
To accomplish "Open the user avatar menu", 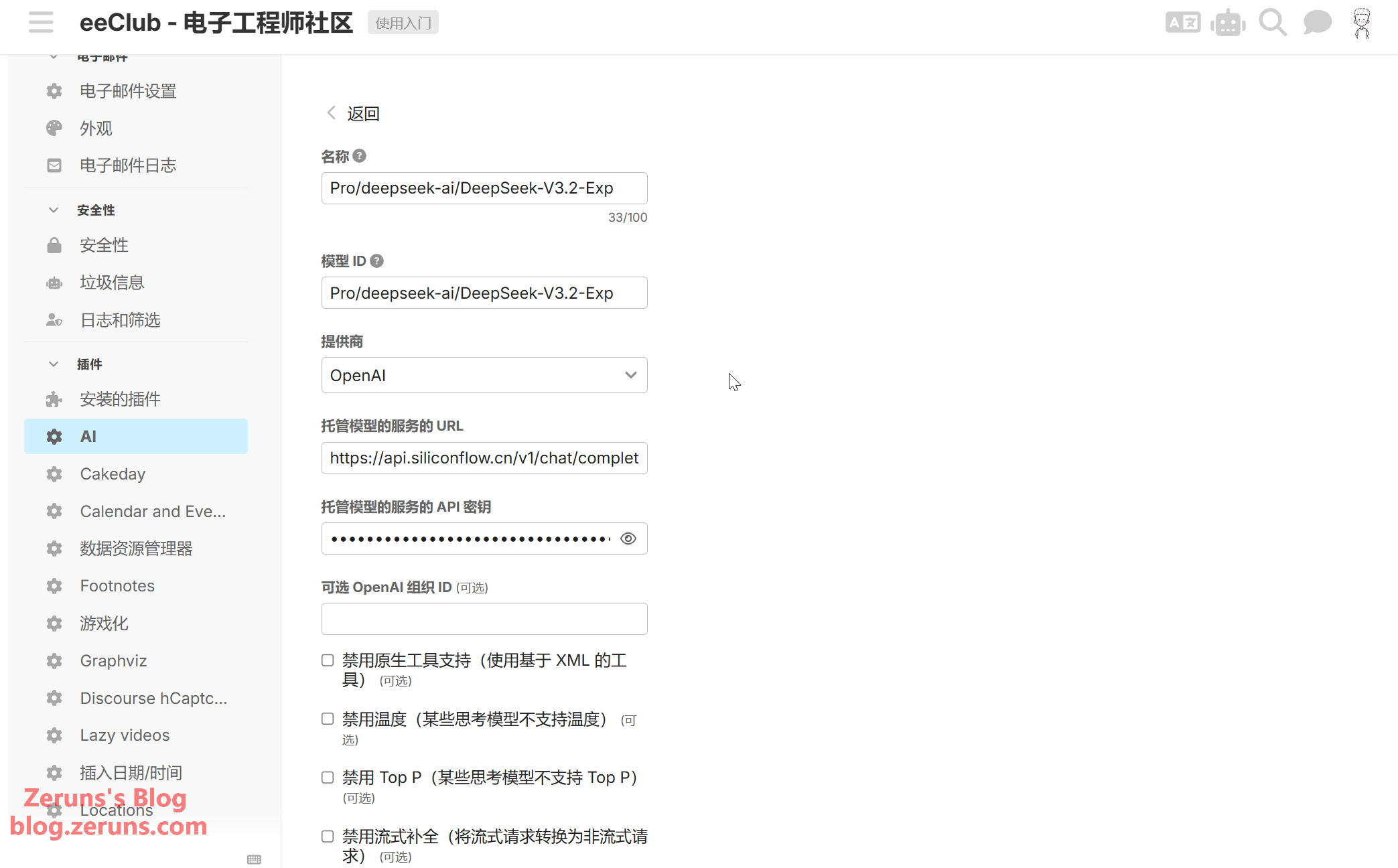I will coord(1361,23).
